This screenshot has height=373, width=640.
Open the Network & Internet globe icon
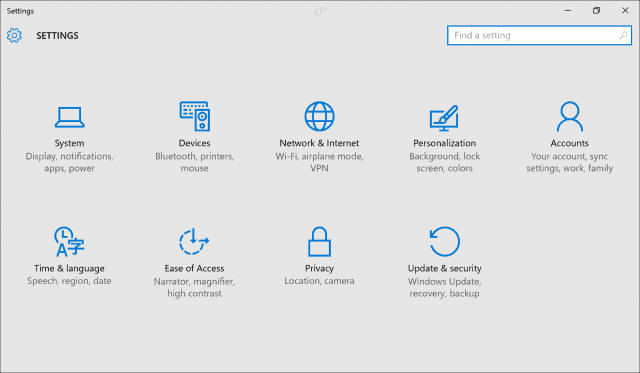coord(319,116)
